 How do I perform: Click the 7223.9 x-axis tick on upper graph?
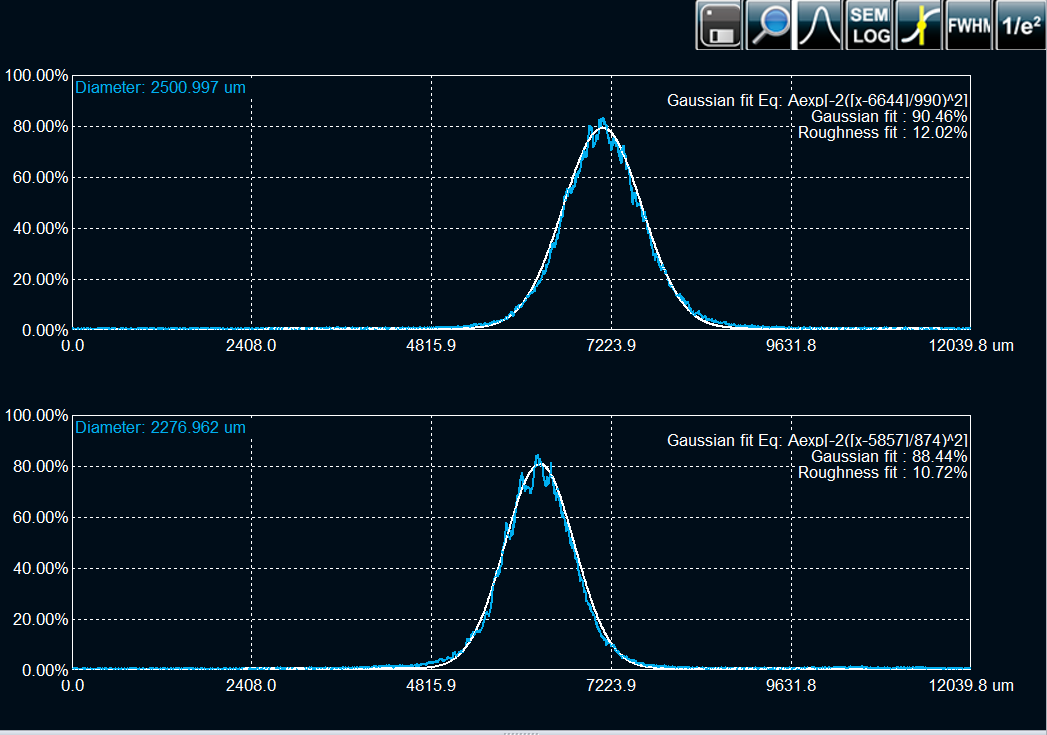(x=611, y=346)
